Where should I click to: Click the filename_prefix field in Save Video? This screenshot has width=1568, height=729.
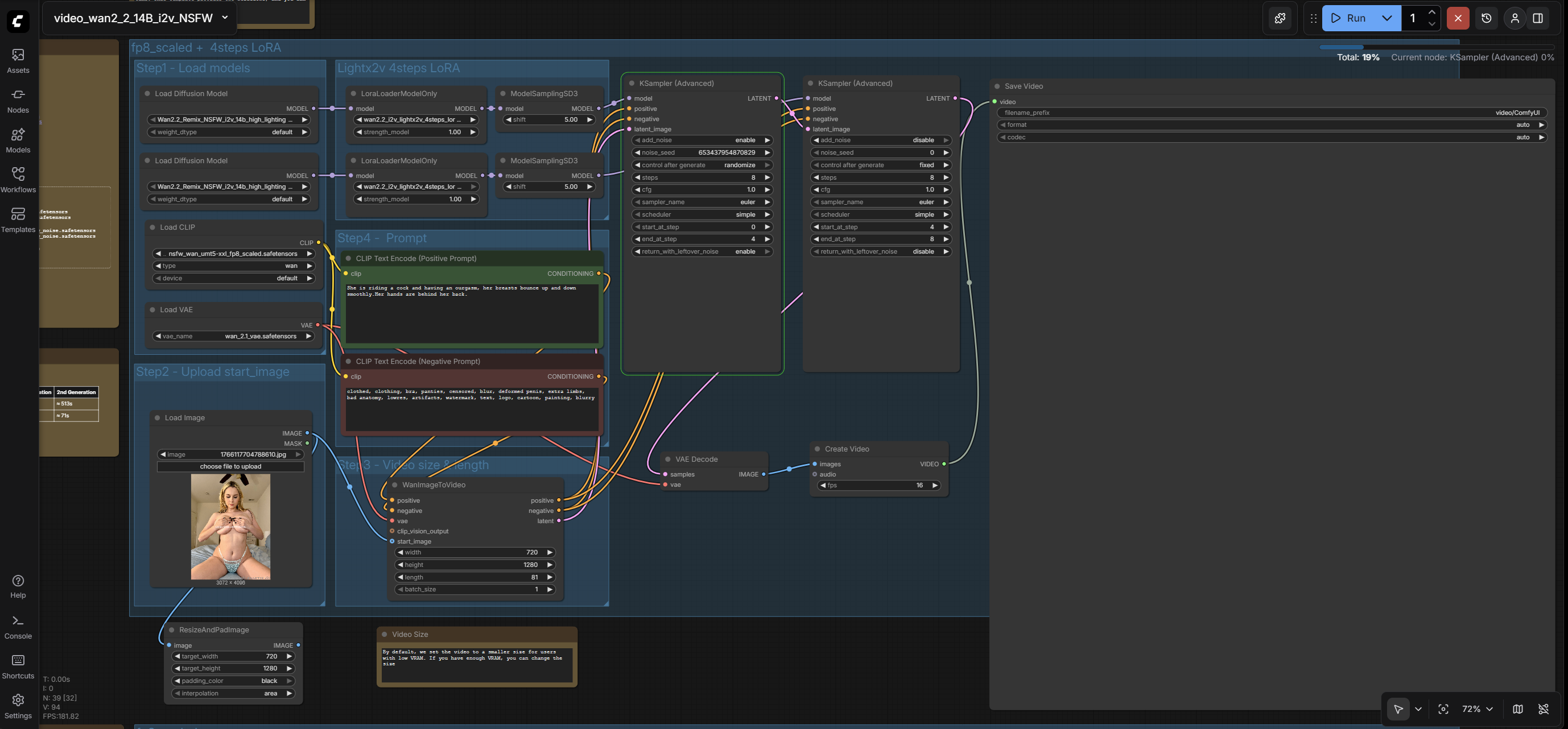[1271, 113]
